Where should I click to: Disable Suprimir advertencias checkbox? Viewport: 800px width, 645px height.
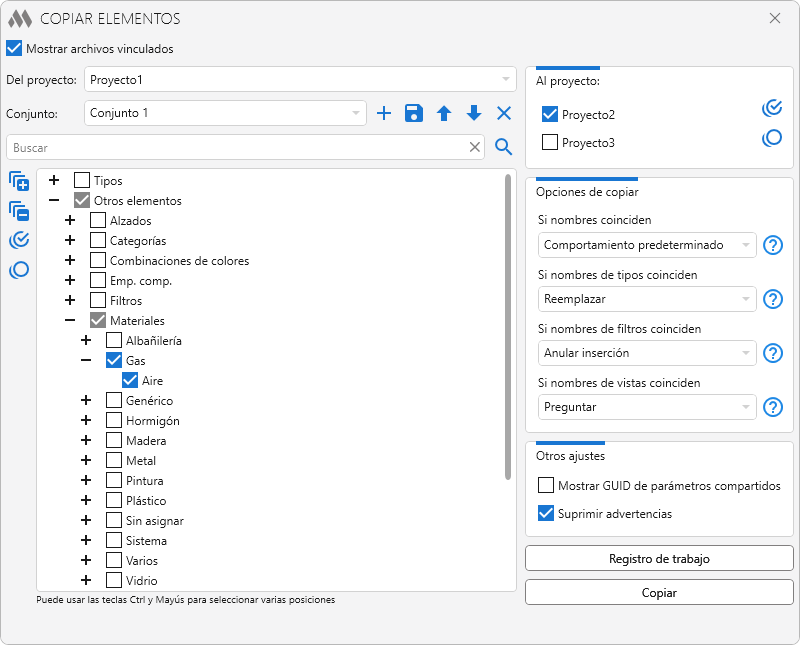tap(546, 513)
